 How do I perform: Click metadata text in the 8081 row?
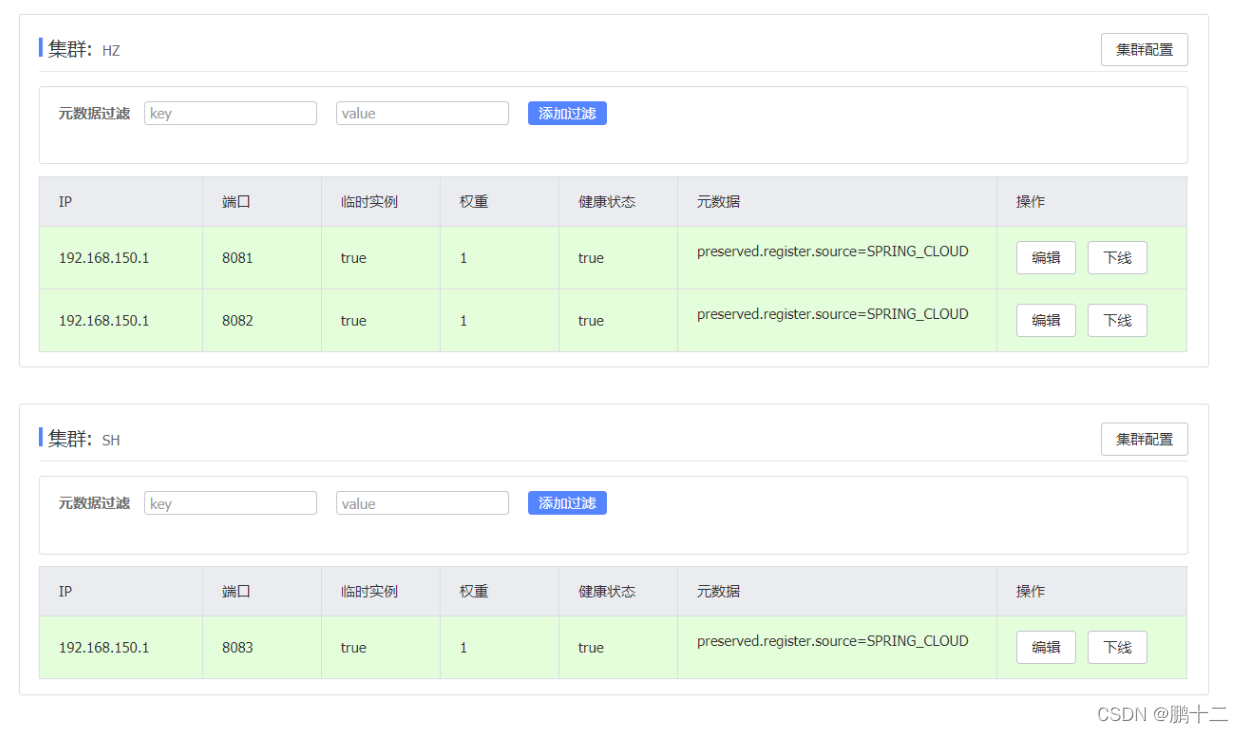click(833, 252)
